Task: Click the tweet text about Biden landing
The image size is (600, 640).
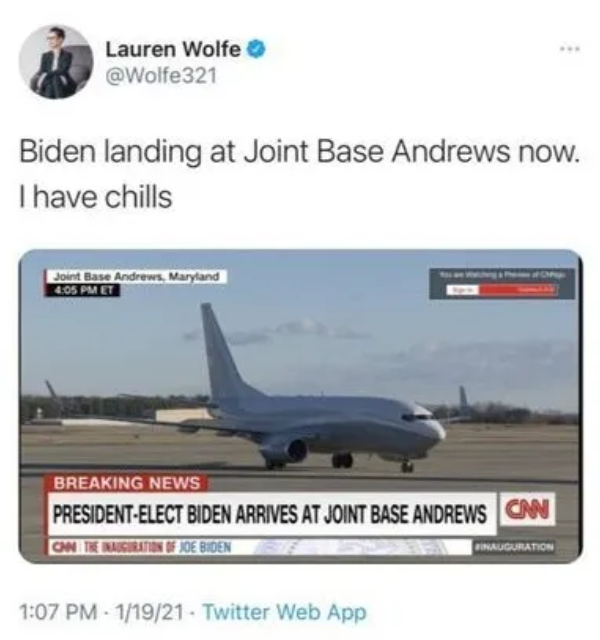Action: click(x=299, y=152)
